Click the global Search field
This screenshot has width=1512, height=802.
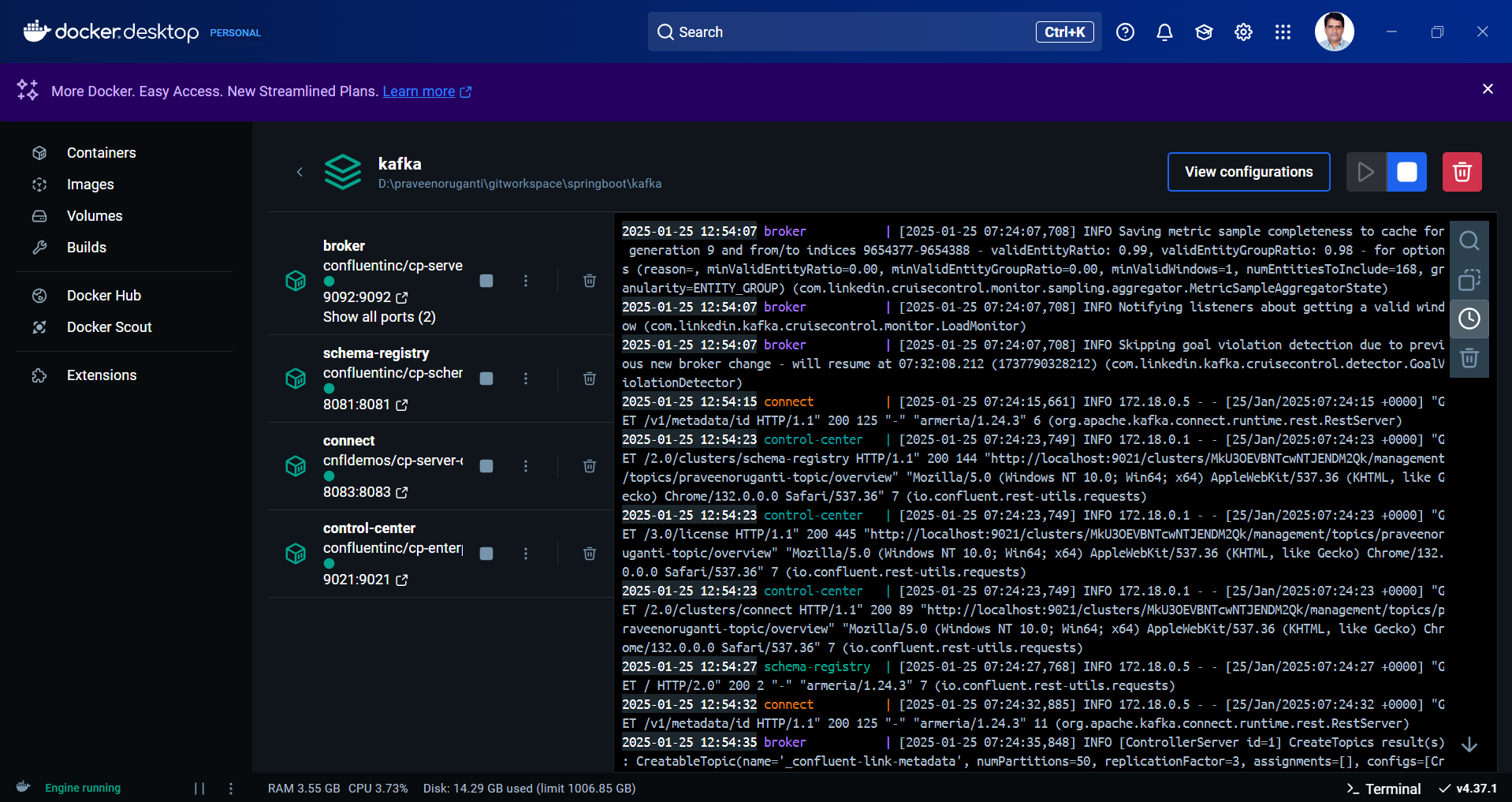point(874,32)
